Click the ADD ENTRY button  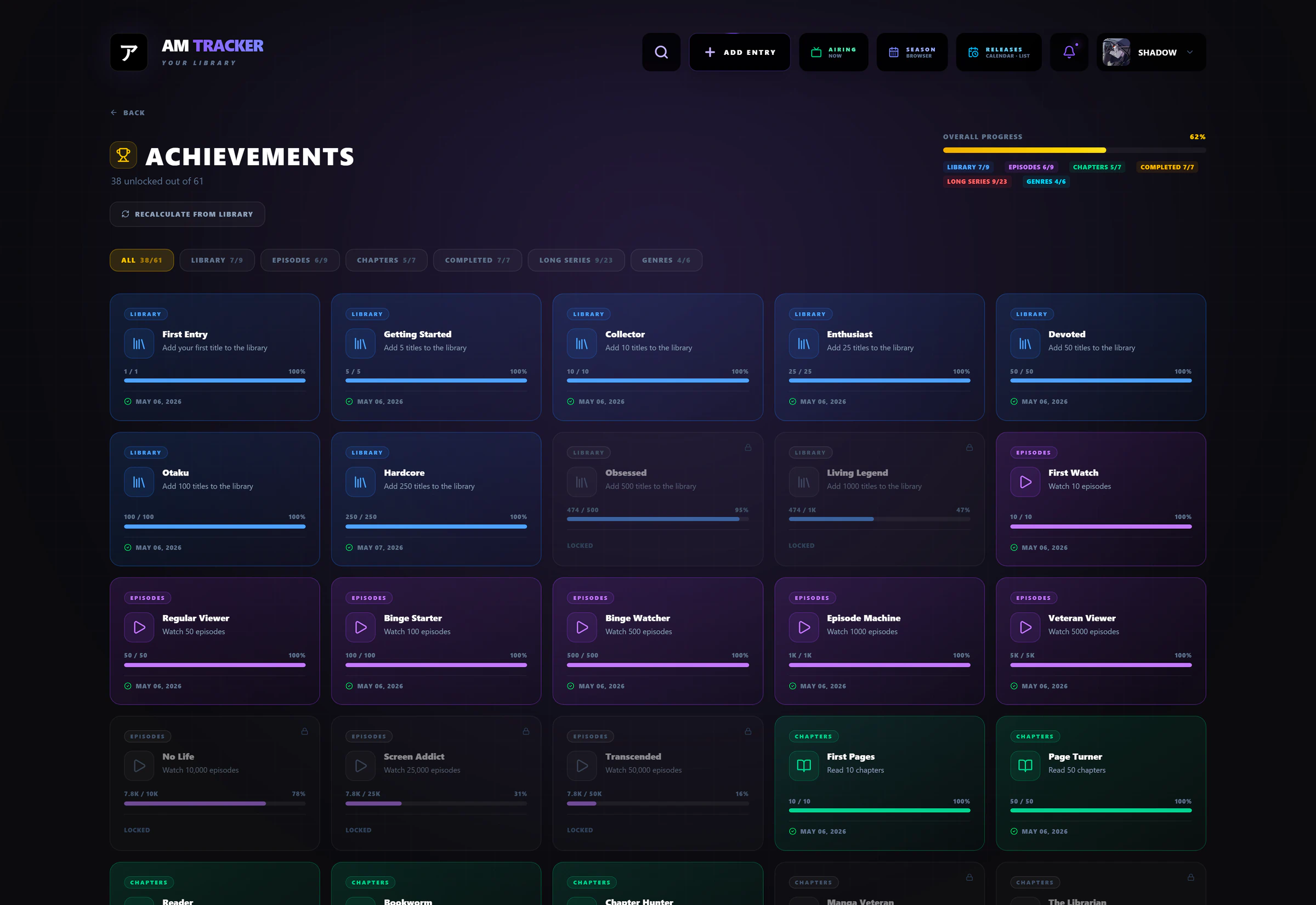(740, 52)
